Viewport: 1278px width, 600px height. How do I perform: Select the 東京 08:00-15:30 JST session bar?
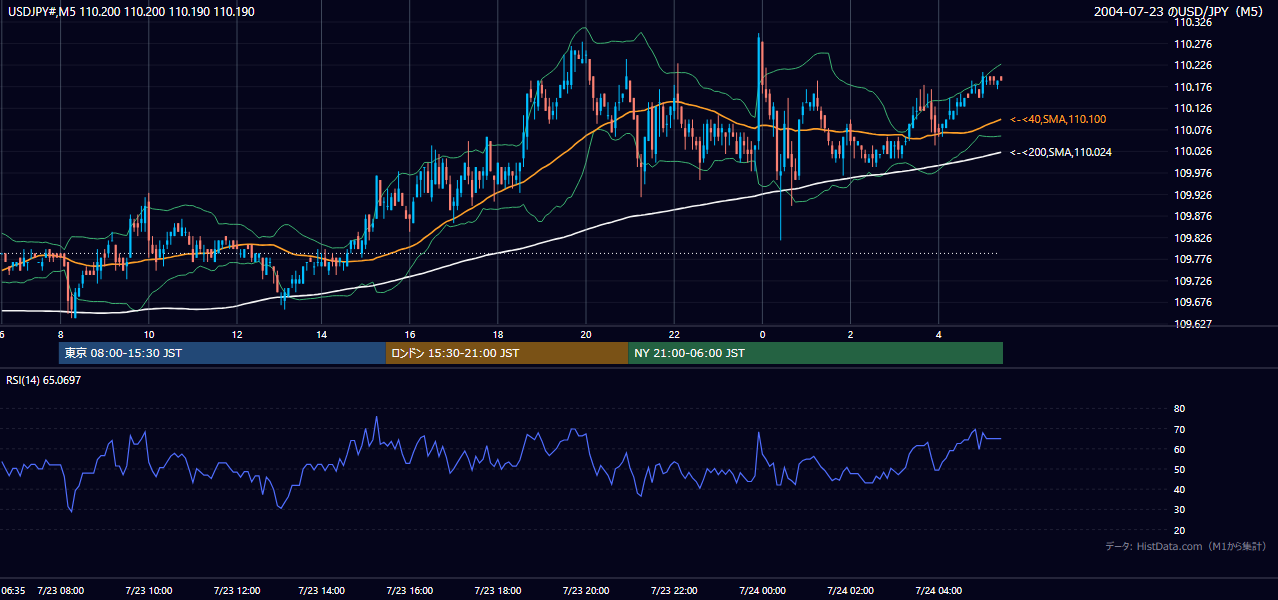[x=222, y=353]
